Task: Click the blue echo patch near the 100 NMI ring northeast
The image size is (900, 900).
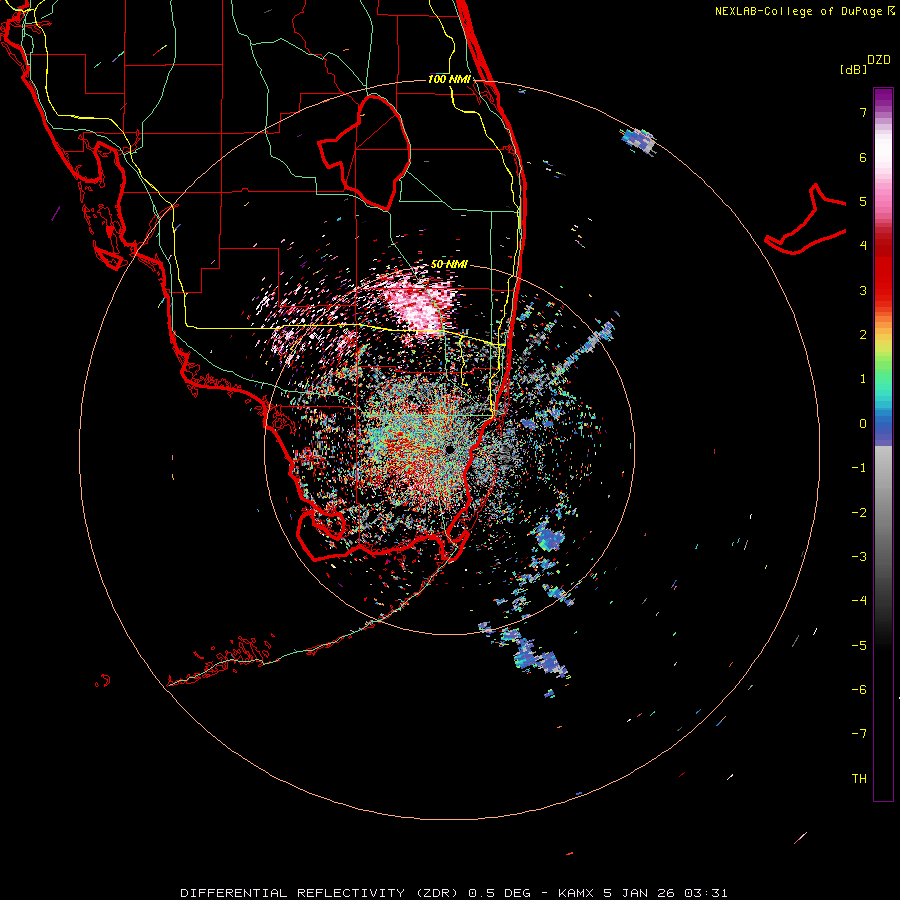Action: point(638,141)
